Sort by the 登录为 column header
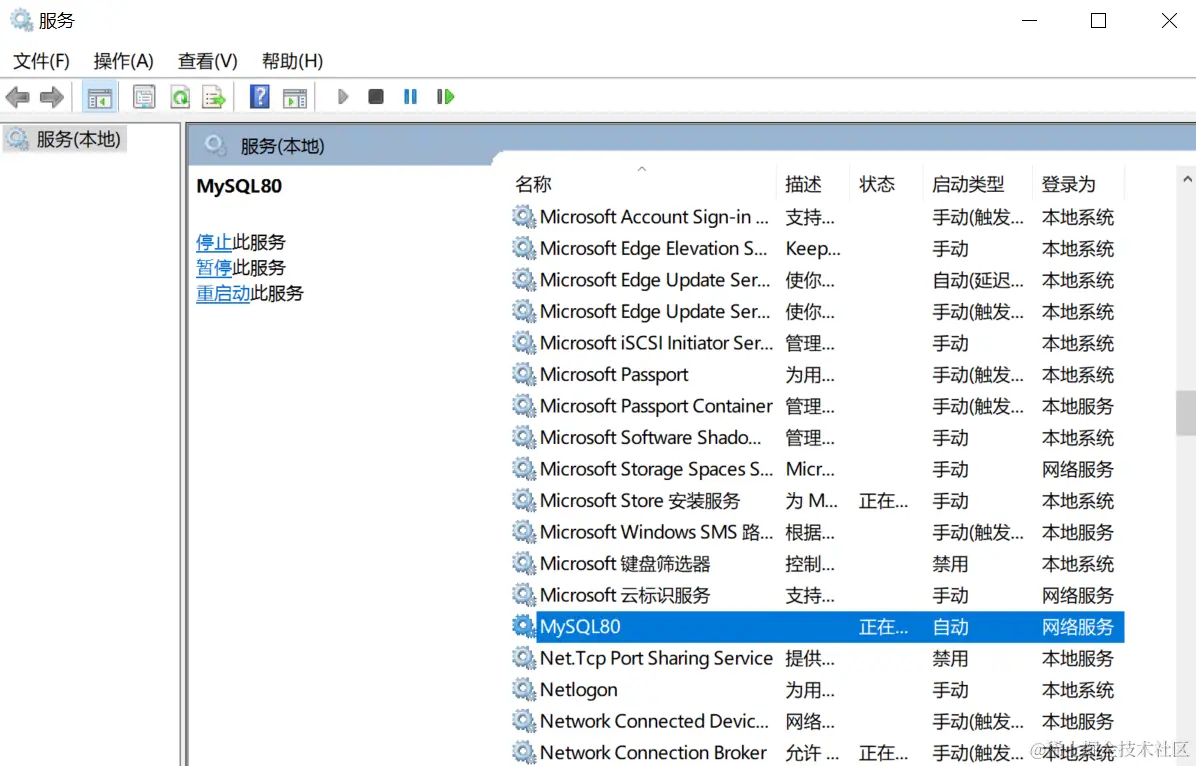 [x=1078, y=184]
